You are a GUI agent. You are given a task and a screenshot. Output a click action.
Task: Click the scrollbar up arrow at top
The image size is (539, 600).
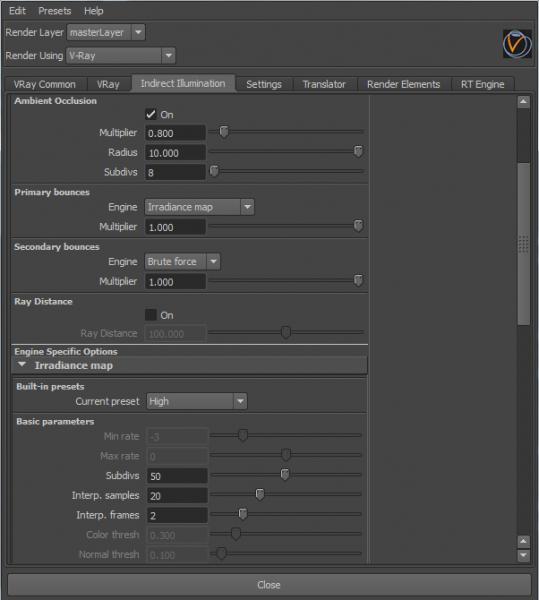[x=523, y=102]
